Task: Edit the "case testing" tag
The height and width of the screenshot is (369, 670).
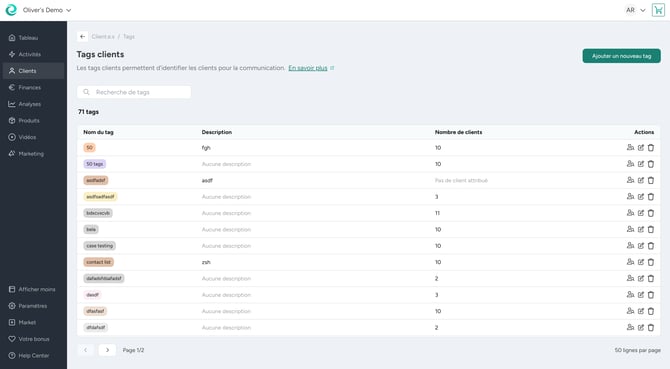Action: pyautogui.click(x=641, y=246)
